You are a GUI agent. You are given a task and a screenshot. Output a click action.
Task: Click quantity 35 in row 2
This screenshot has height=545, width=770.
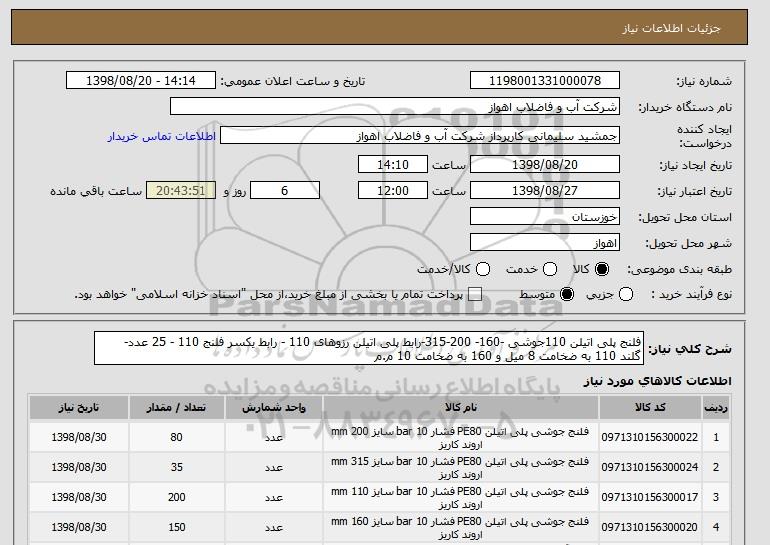click(177, 467)
